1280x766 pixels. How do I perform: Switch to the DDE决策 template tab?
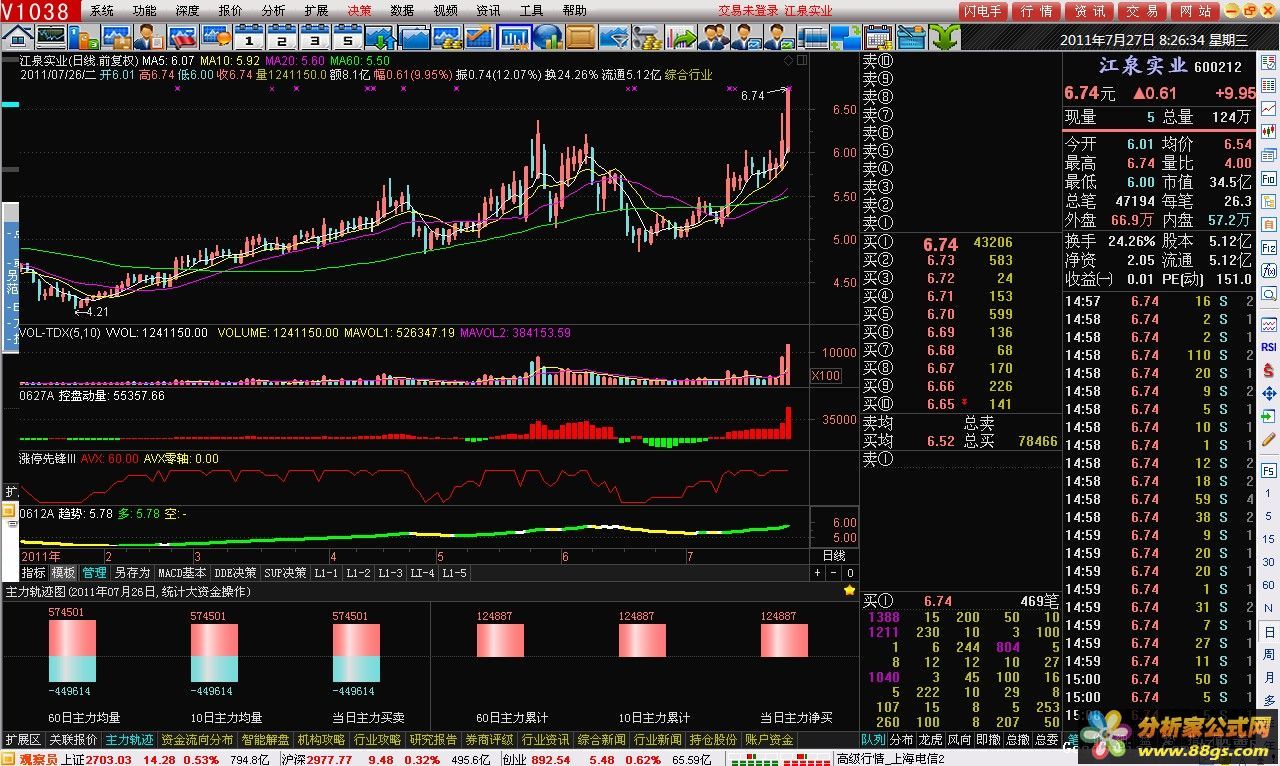[236, 573]
